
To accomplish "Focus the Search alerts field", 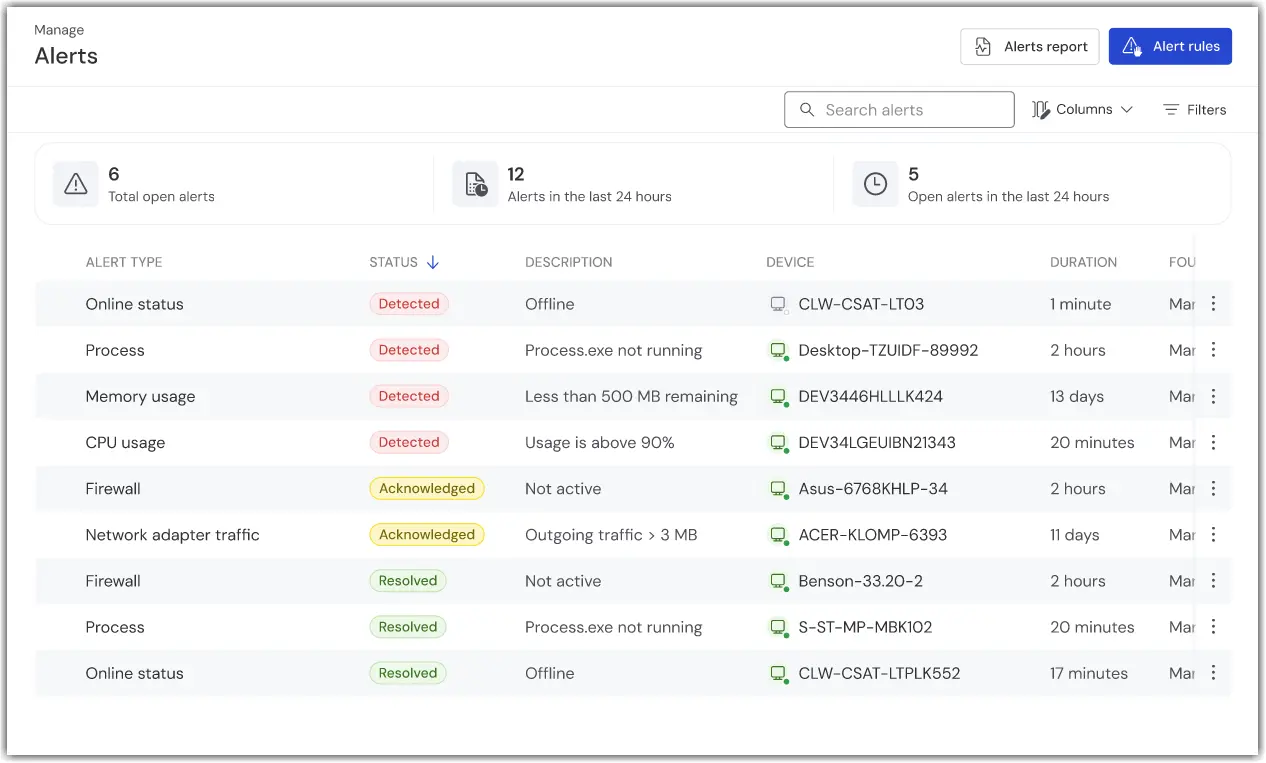I will coord(899,110).
